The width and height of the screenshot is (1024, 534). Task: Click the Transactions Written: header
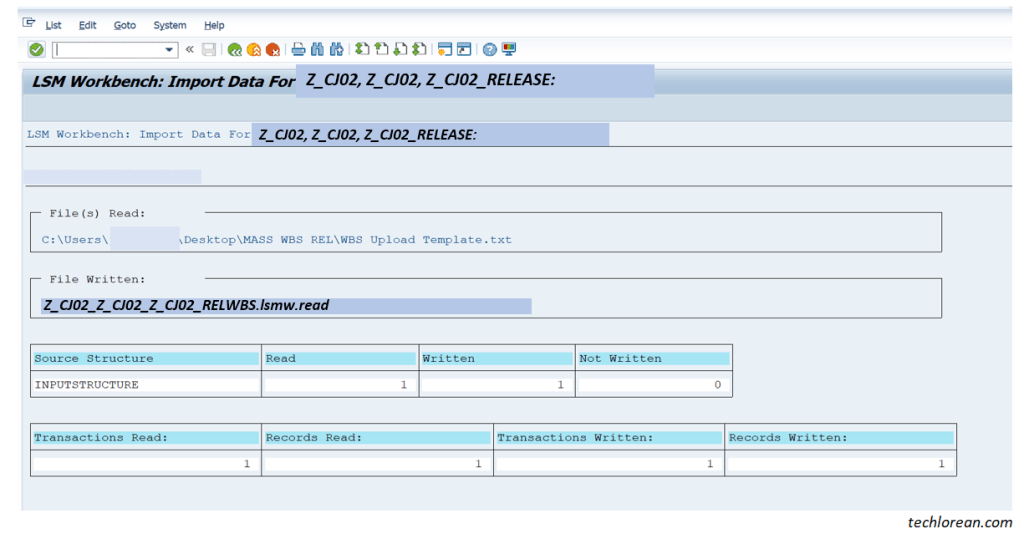coord(609,437)
